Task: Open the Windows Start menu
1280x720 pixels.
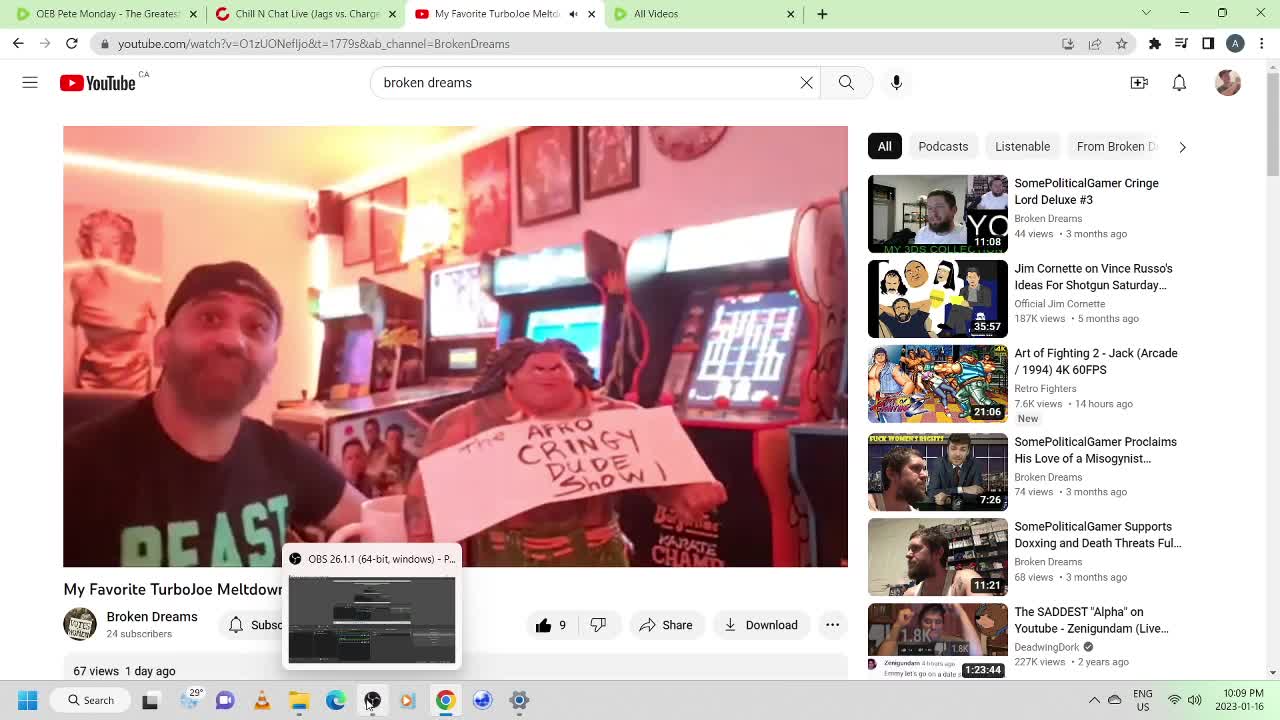Action: point(27,700)
